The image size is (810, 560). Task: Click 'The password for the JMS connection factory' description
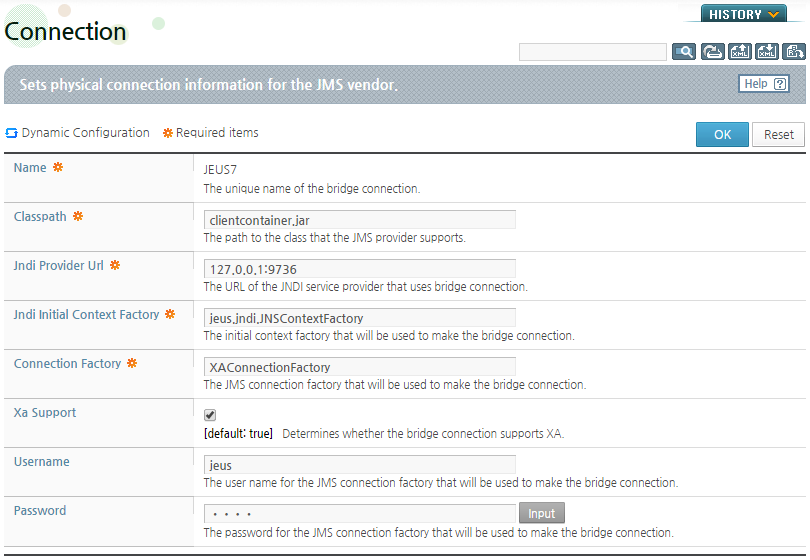coord(439,533)
